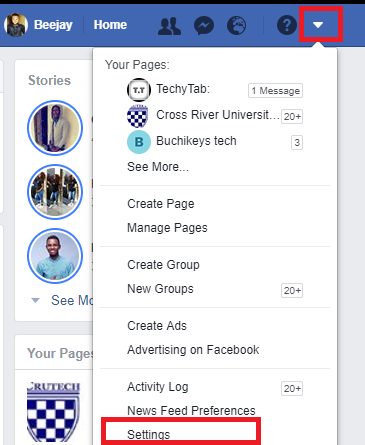Viewport: 365px width, 445px height.
Task: Go to the Home link
Action: pyautogui.click(x=110, y=25)
